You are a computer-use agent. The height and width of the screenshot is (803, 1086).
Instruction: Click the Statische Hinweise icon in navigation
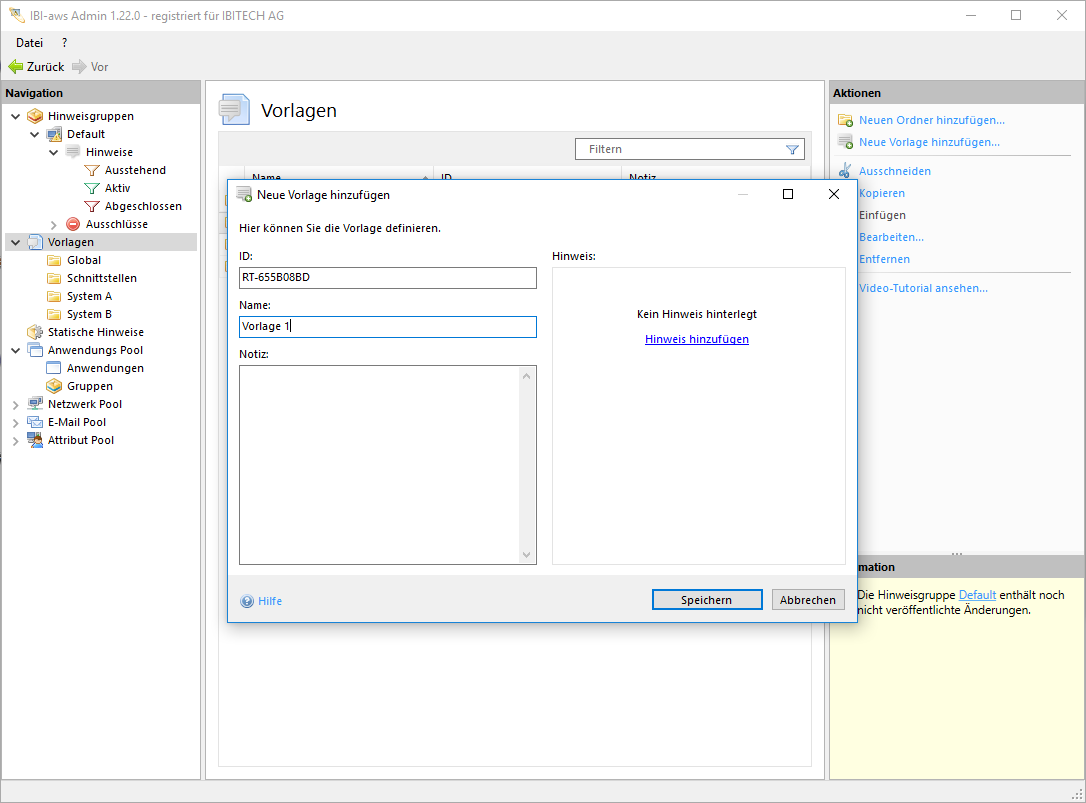(35, 332)
